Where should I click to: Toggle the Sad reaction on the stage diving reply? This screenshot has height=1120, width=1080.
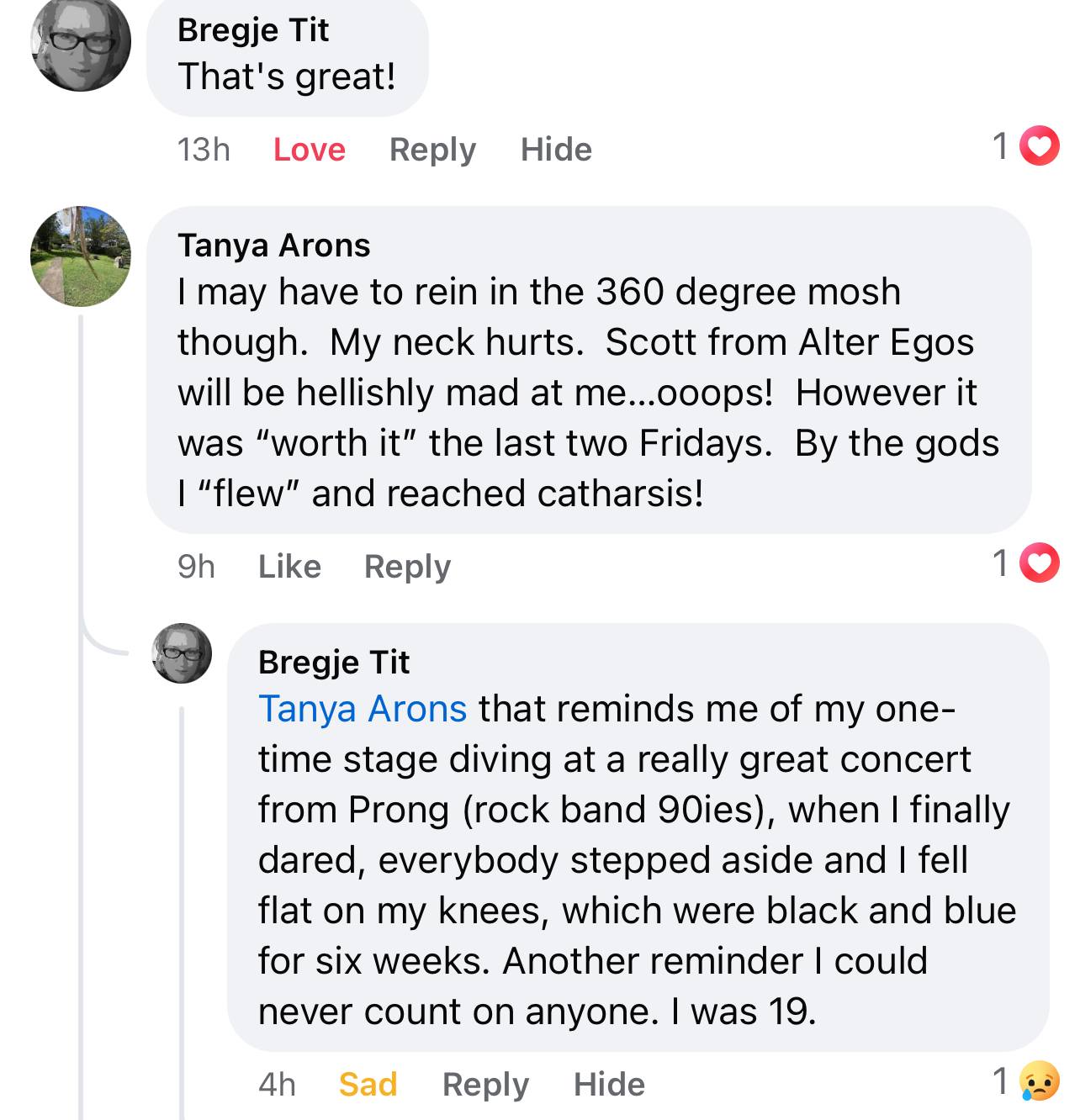(x=368, y=1085)
